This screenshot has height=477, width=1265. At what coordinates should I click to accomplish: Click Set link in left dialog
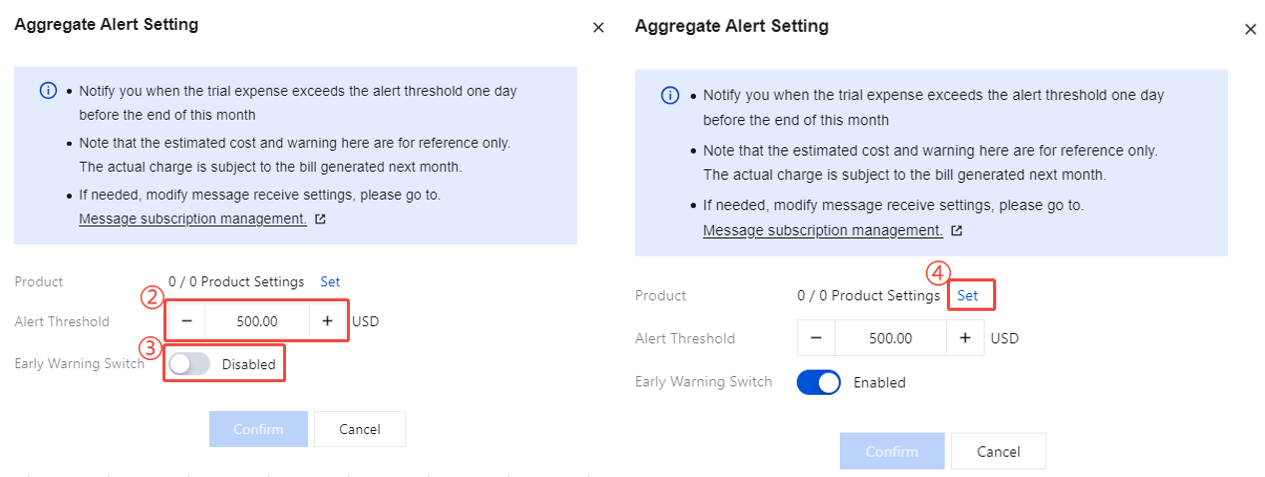[x=330, y=282]
